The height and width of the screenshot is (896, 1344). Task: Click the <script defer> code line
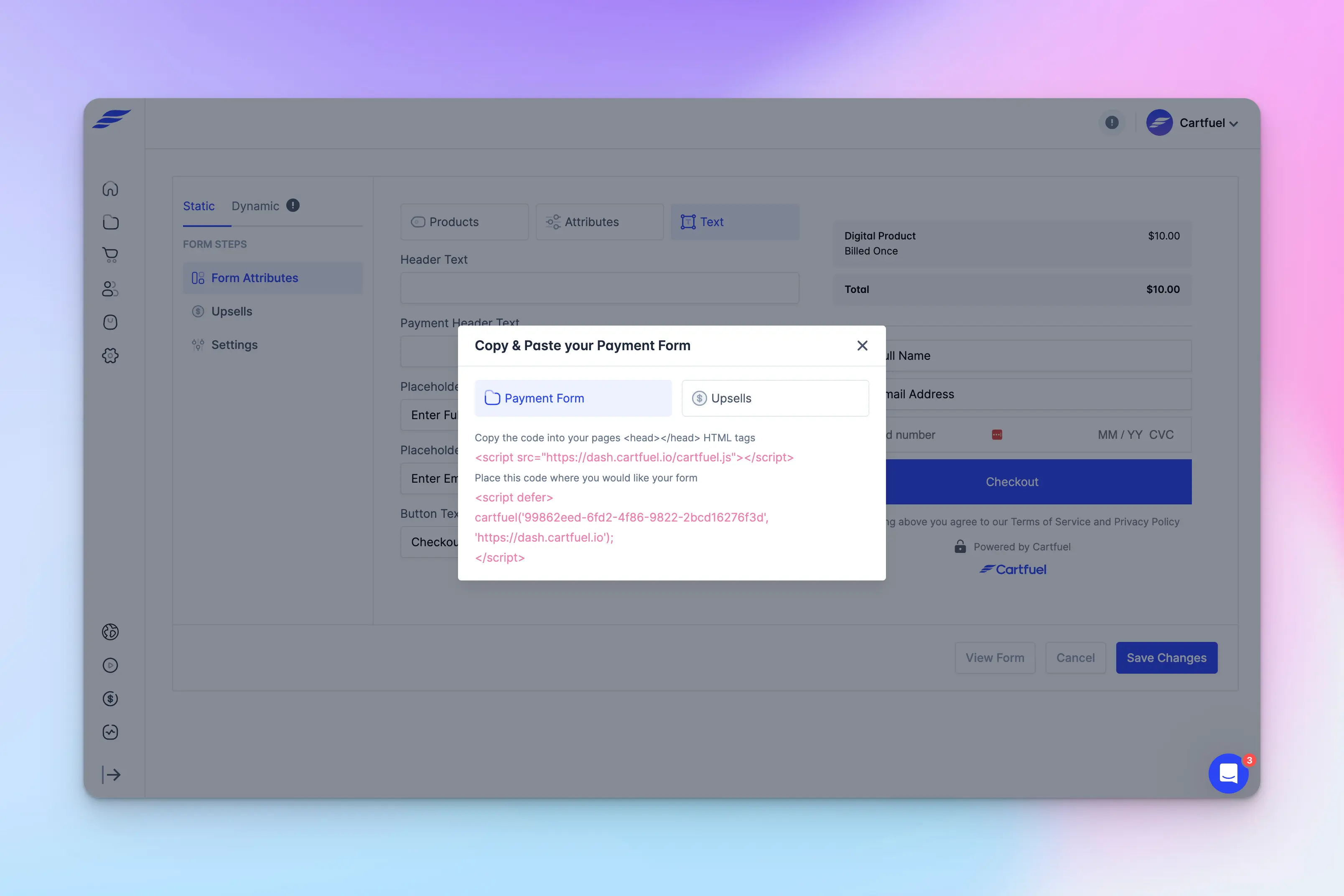(x=514, y=497)
